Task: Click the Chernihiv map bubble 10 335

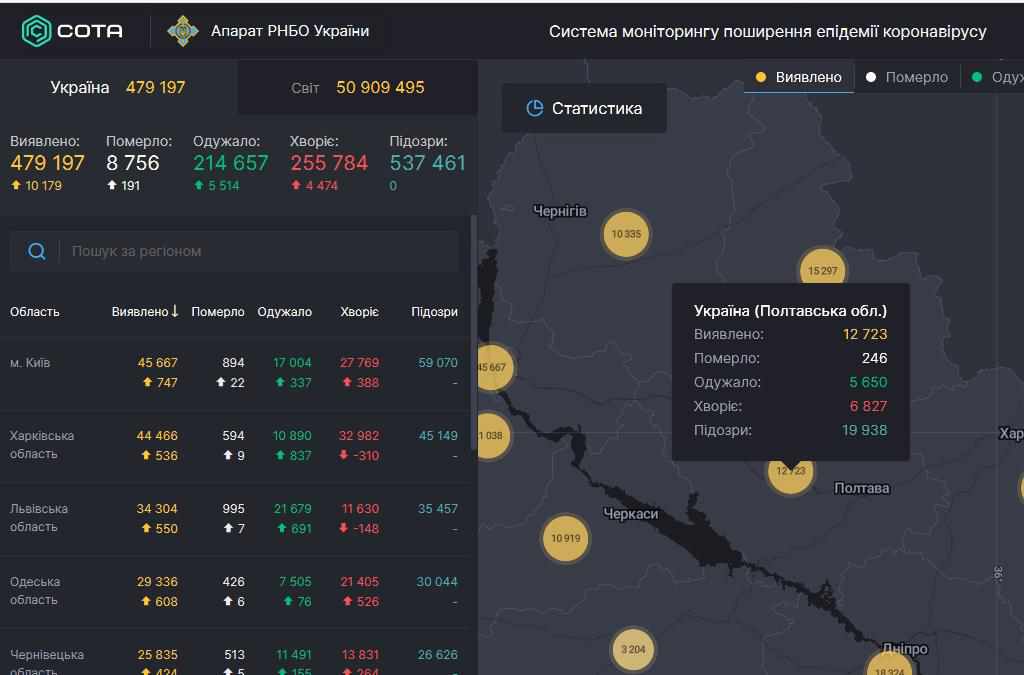Action: [x=626, y=234]
